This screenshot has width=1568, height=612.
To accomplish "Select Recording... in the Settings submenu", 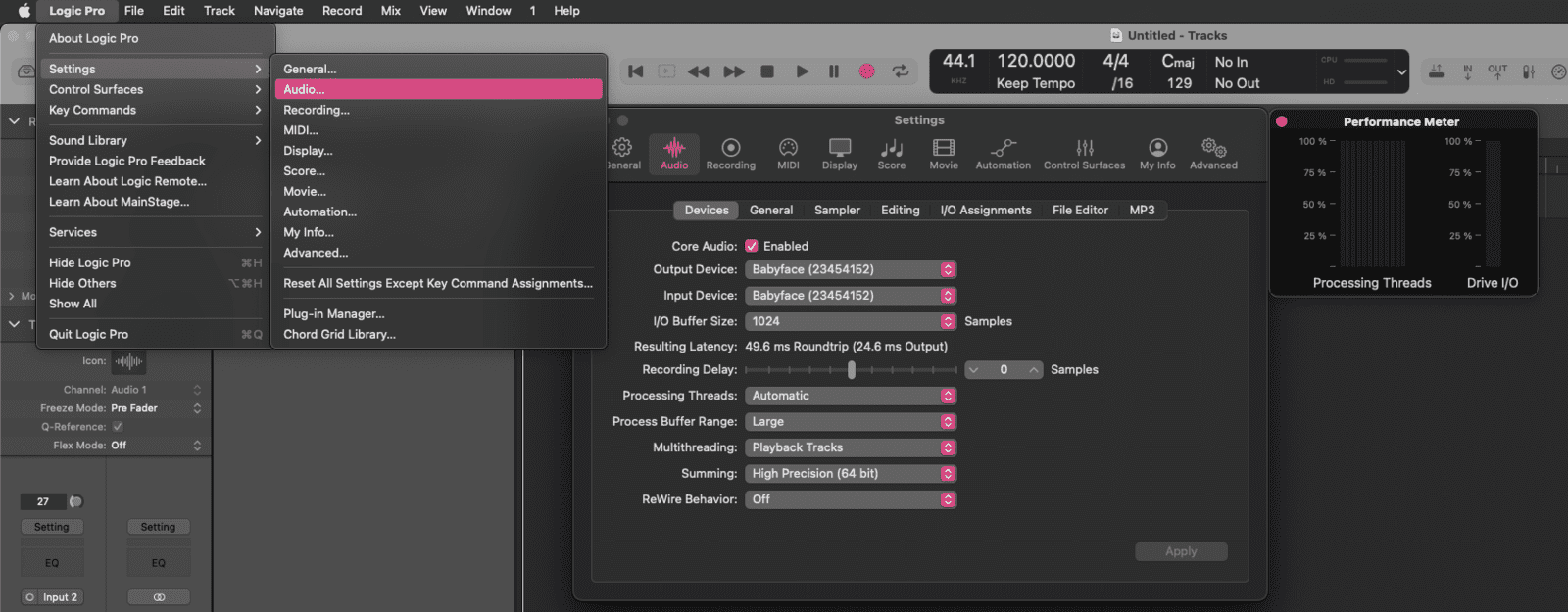I will [437, 110].
